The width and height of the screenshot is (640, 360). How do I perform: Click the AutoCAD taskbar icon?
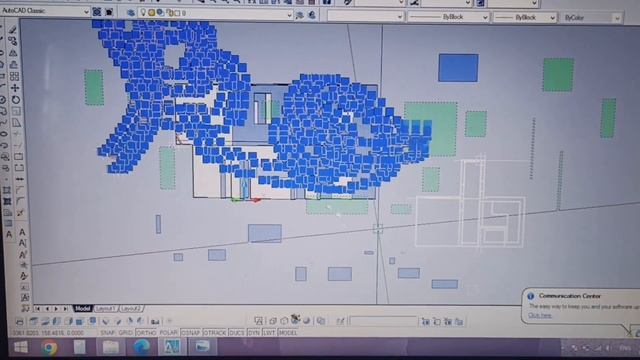[x=172, y=347]
